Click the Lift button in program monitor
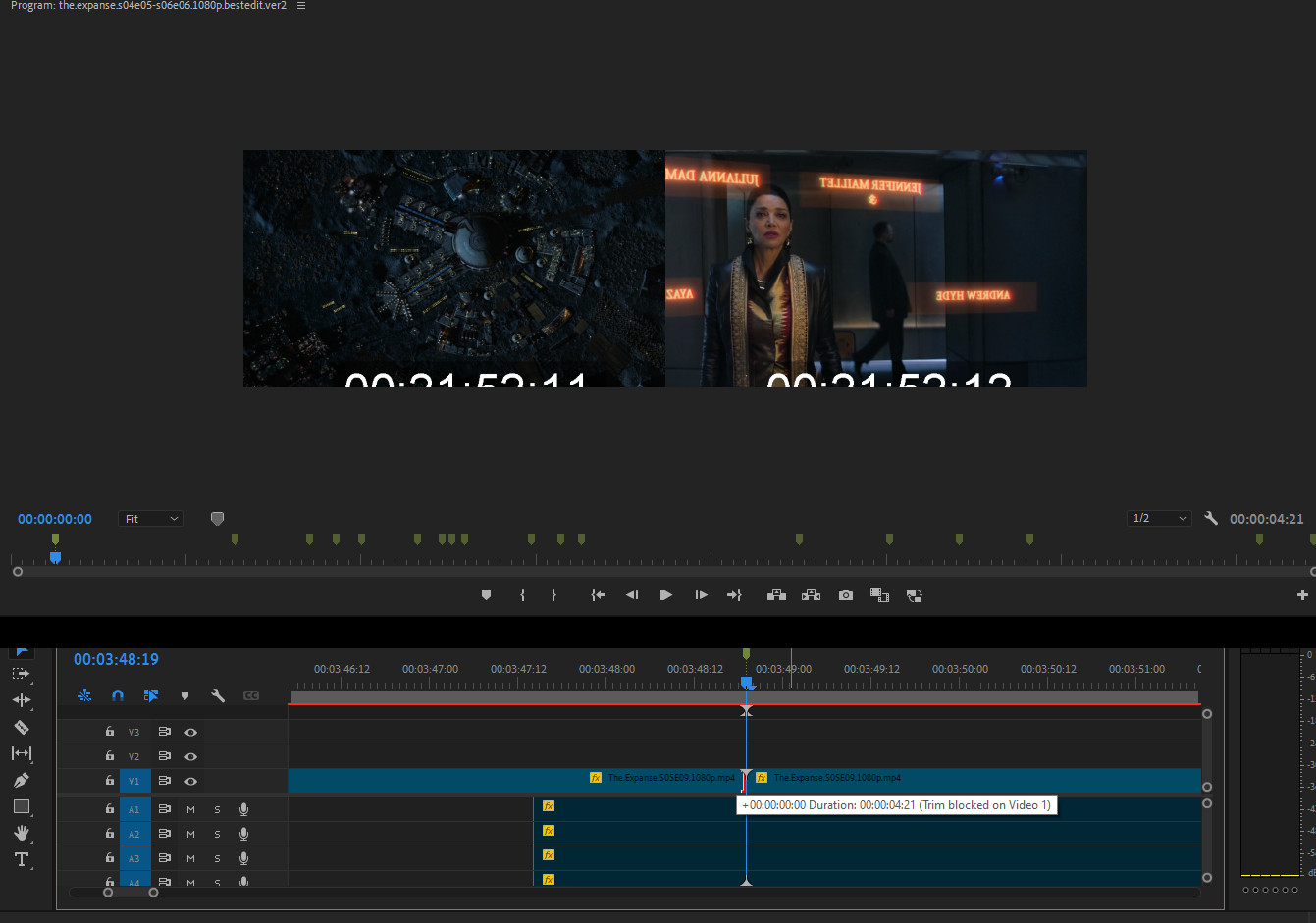Viewport: 1316px width, 923px height. click(776, 595)
